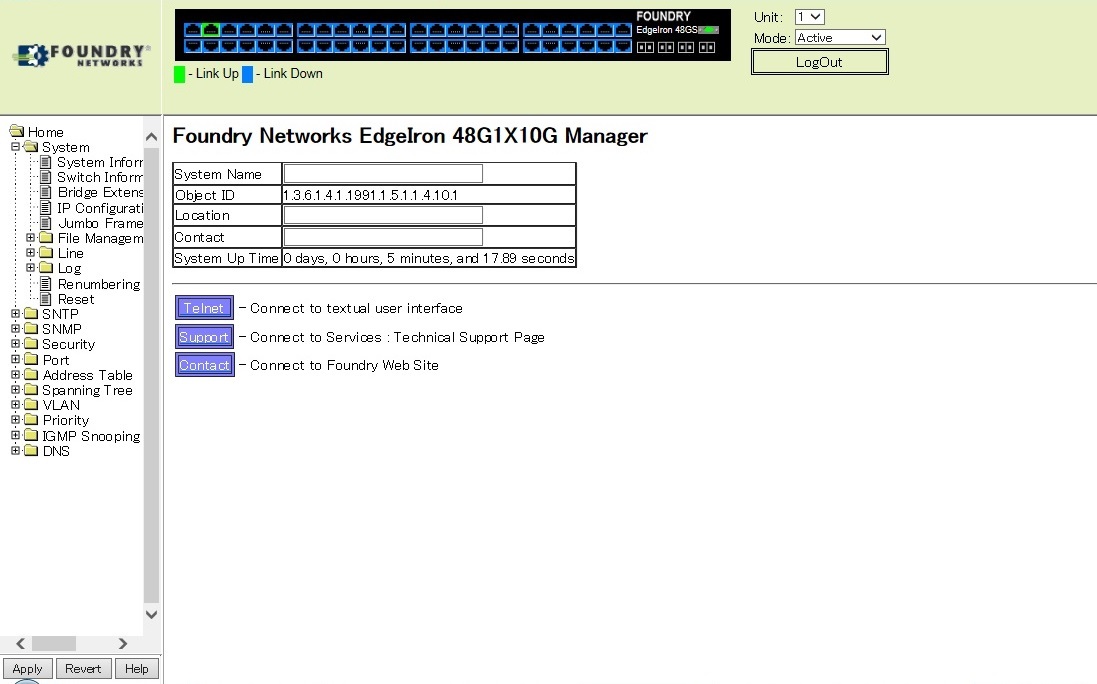Viewport: 1097px width, 684px height.
Task: Expand the Spanning Tree node
Action: click(x=15, y=390)
